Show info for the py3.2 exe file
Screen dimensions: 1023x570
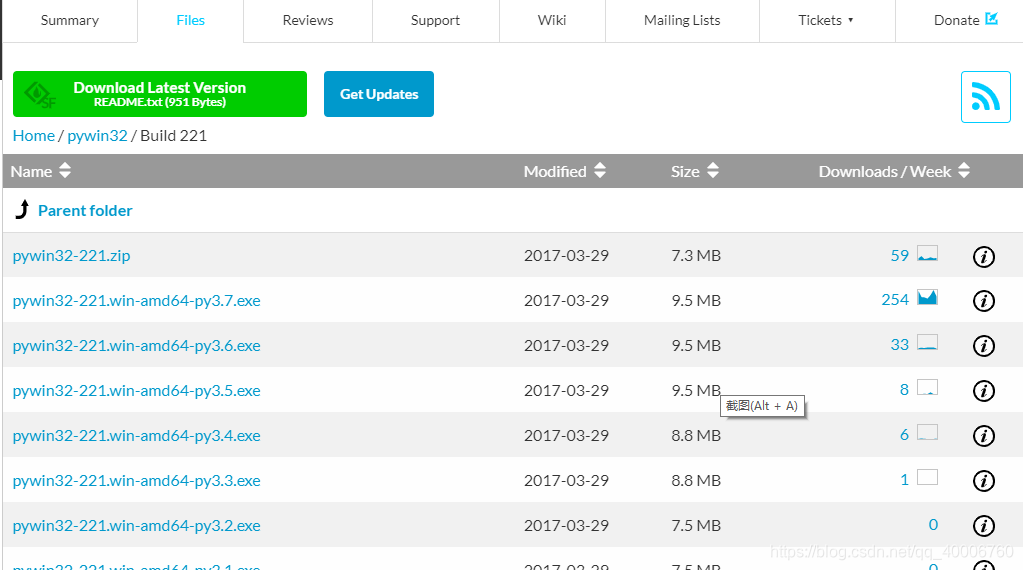point(983,526)
